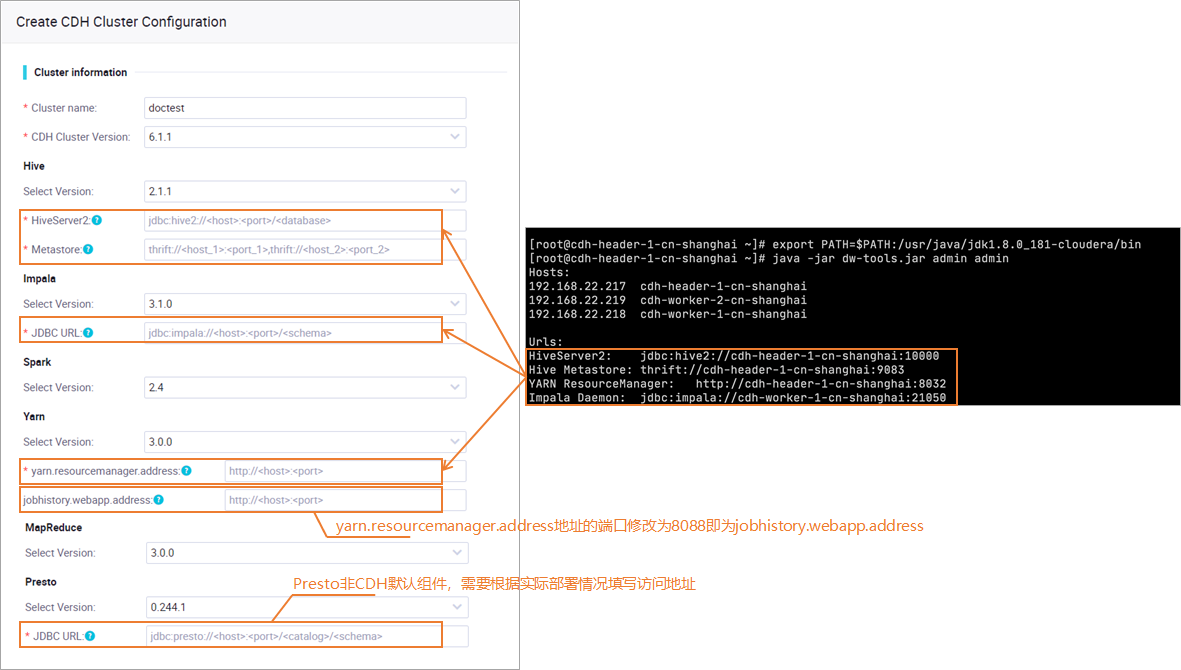Open Spark Select Version dropdown

click(x=305, y=388)
